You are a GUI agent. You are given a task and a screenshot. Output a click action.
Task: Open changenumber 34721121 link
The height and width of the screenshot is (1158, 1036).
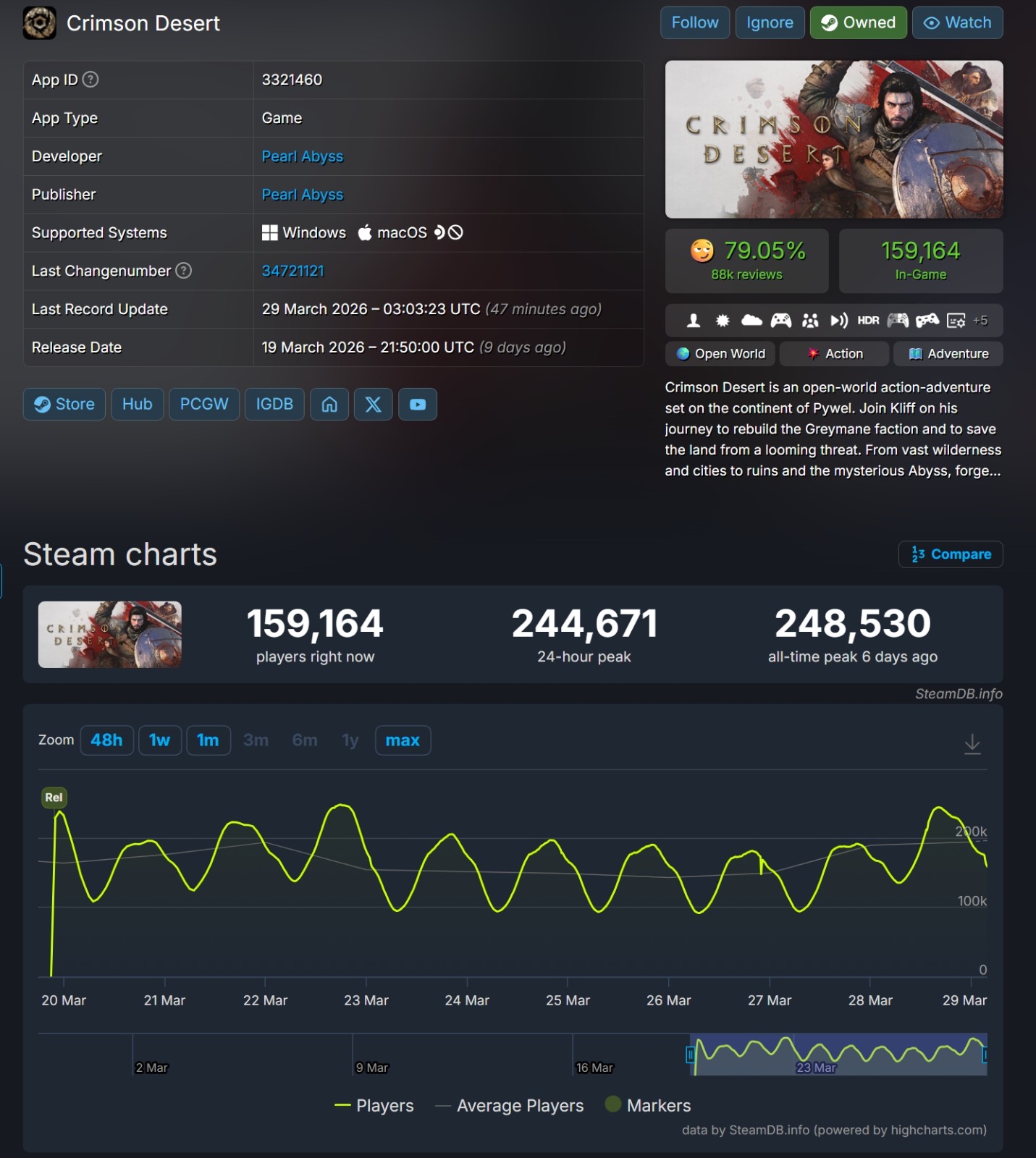pos(292,271)
